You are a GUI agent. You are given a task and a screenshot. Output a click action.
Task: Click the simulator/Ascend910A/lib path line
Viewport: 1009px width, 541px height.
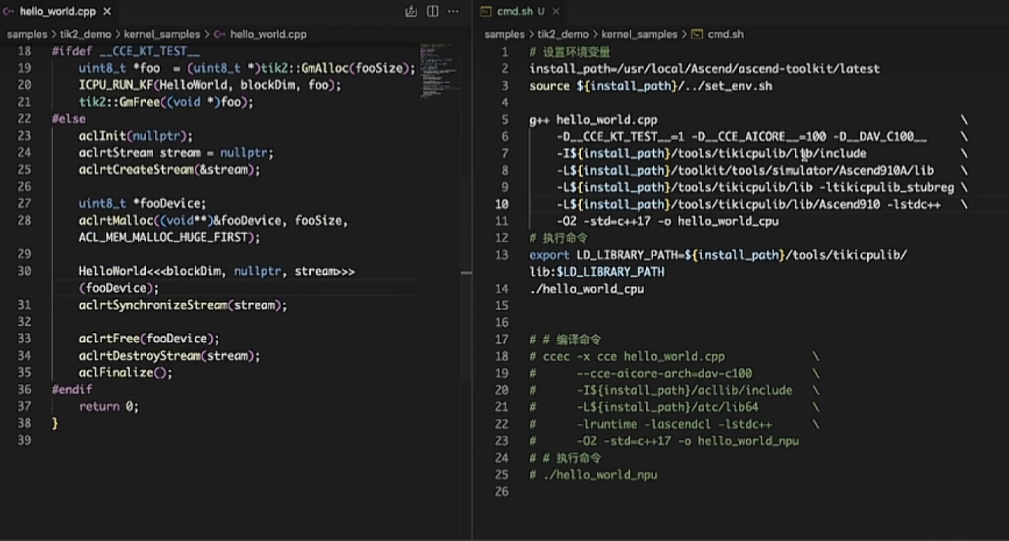tap(745, 170)
